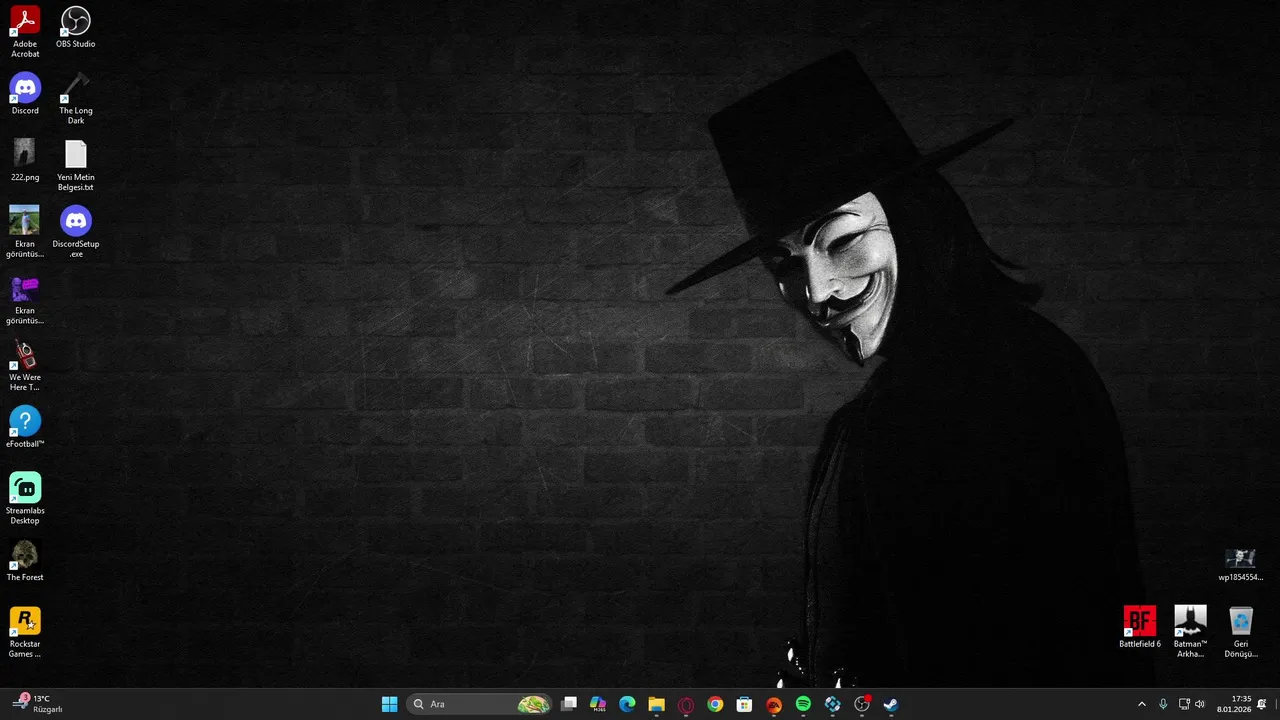Open the network status tray icon

pos(1184,704)
